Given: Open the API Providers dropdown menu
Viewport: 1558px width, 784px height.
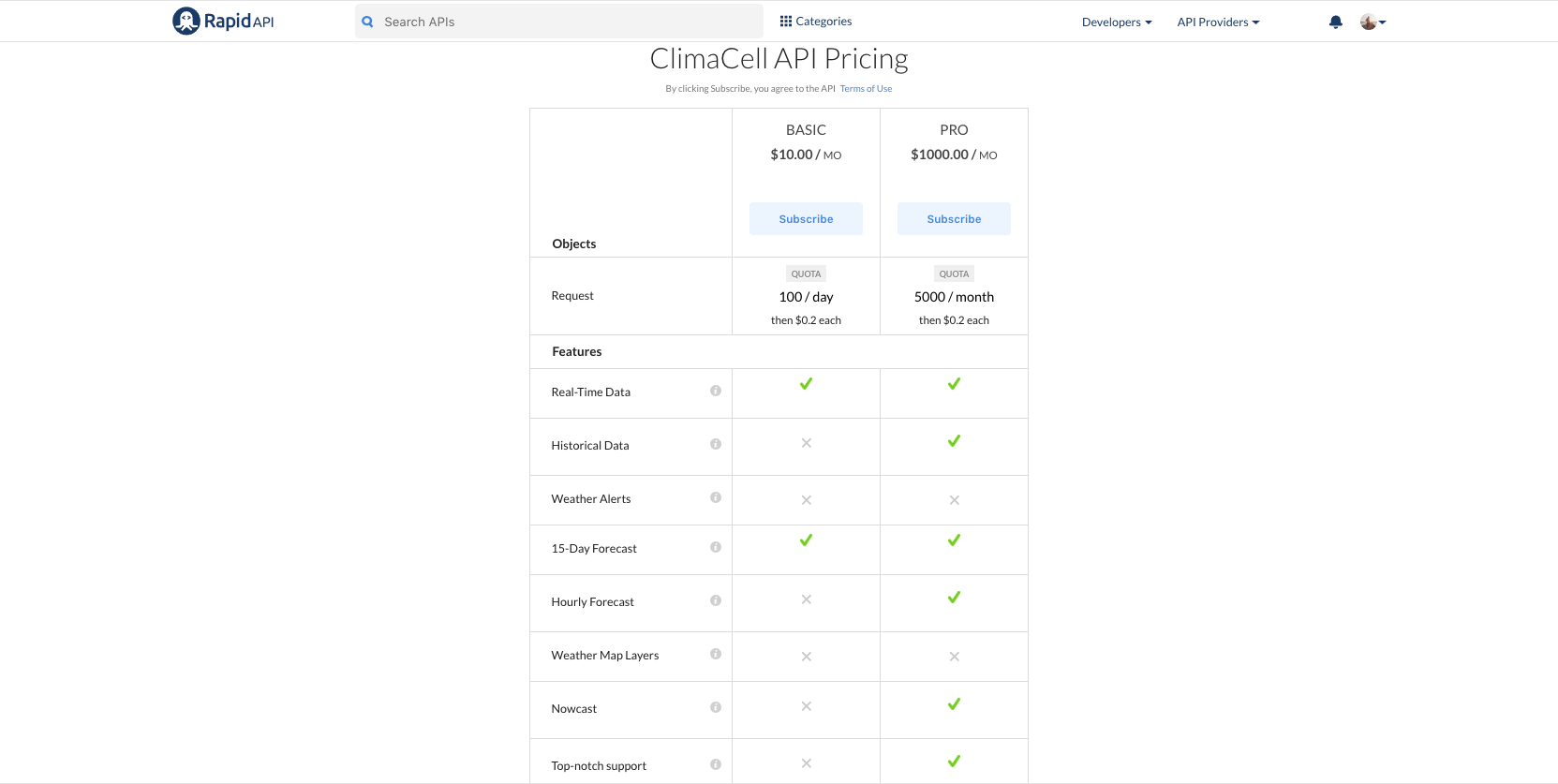Looking at the screenshot, I should point(1218,22).
